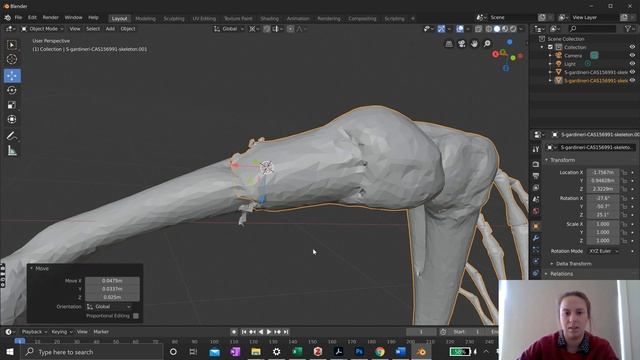The width and height of the screenshot is (640, 360).
Task: Open the viewport Object menu
Action: (128, 29)
